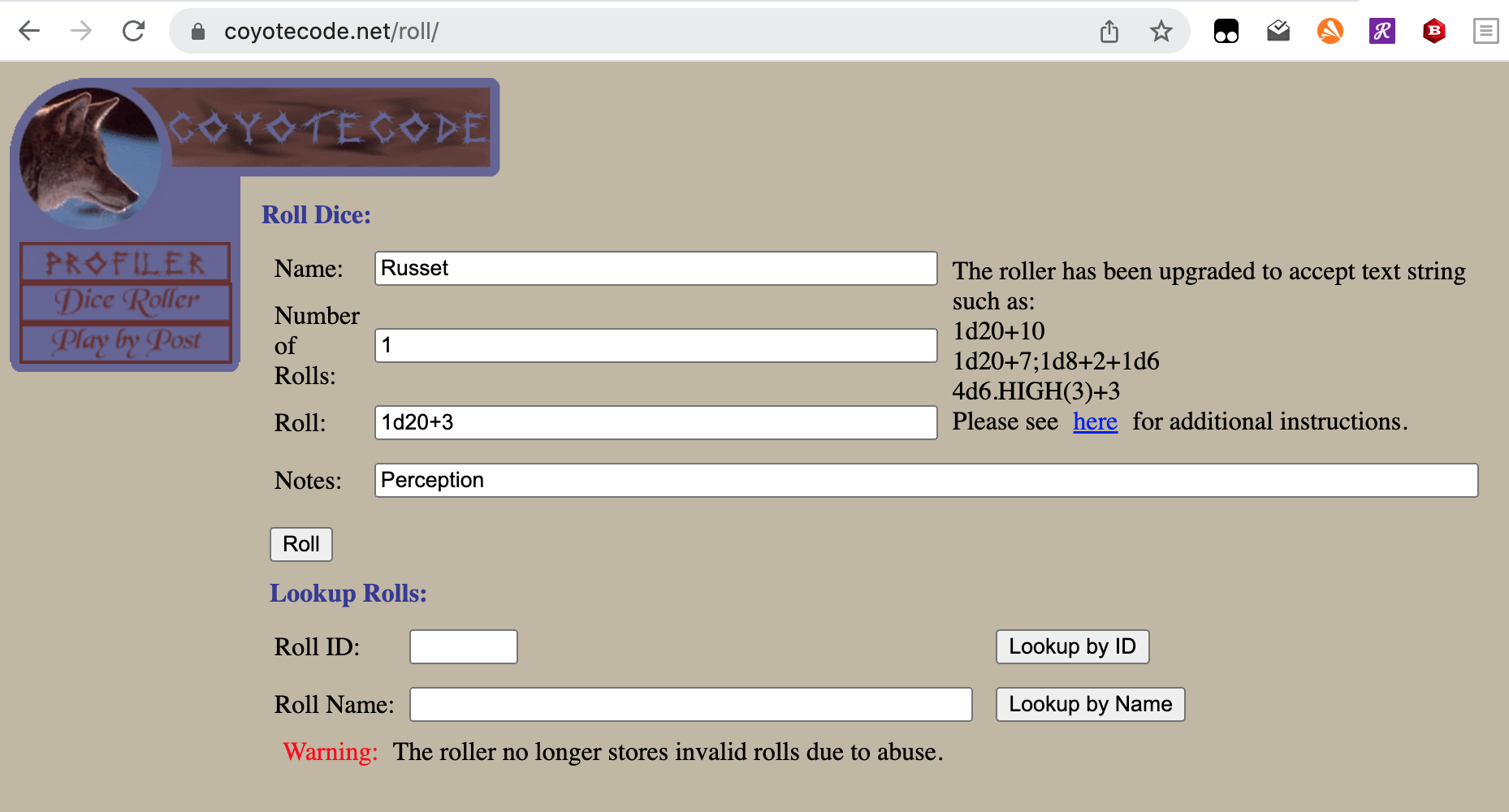Focus the Roll ID input field

click(x=463, y=646)
